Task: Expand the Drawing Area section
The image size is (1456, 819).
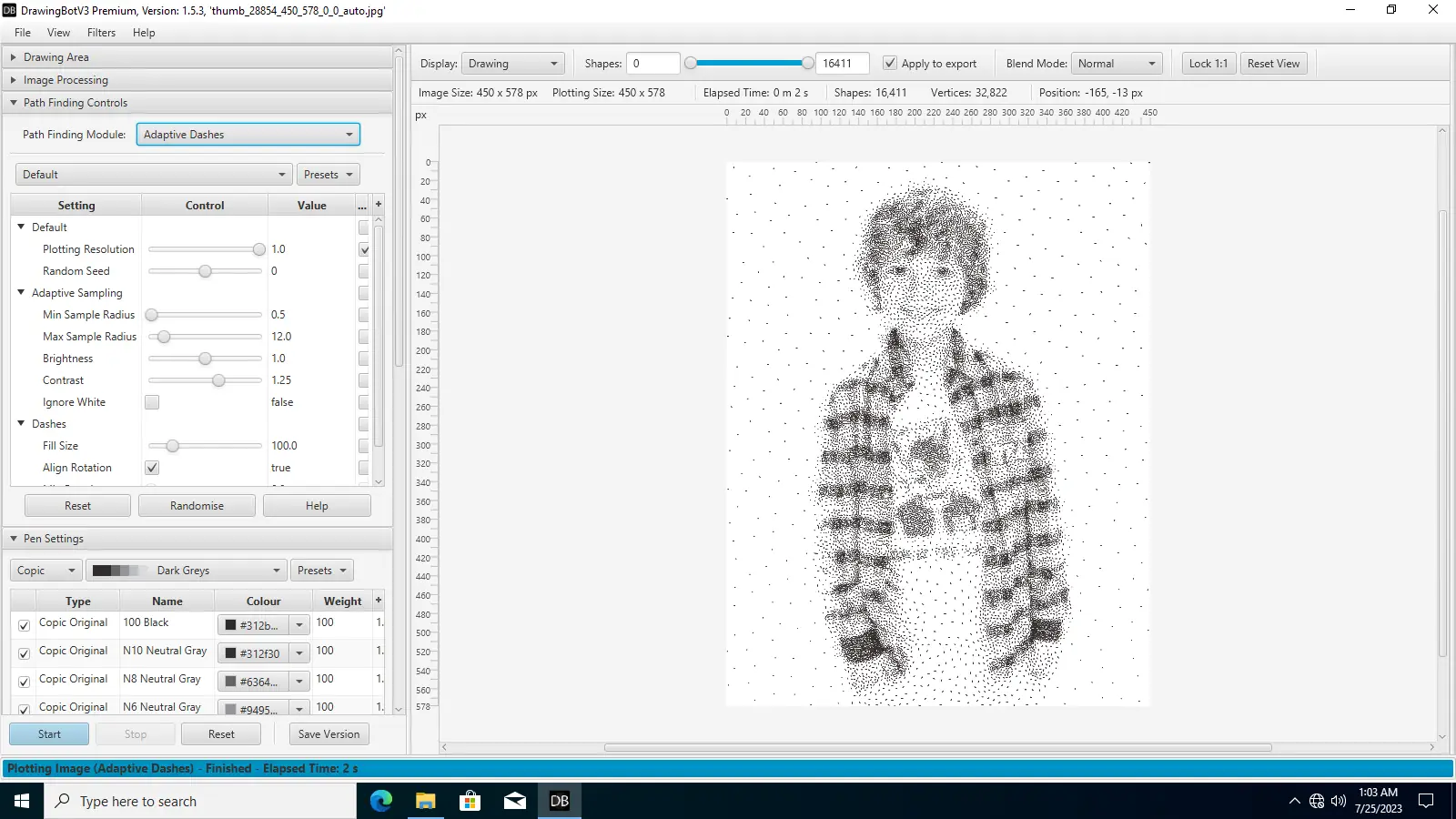Action: (x=56, y=57)
